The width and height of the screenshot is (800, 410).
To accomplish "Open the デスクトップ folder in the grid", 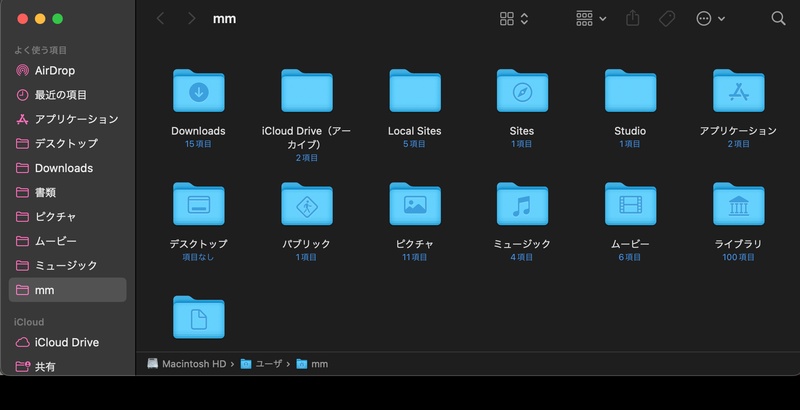I will pyautogui.click(x=198, y=204).
